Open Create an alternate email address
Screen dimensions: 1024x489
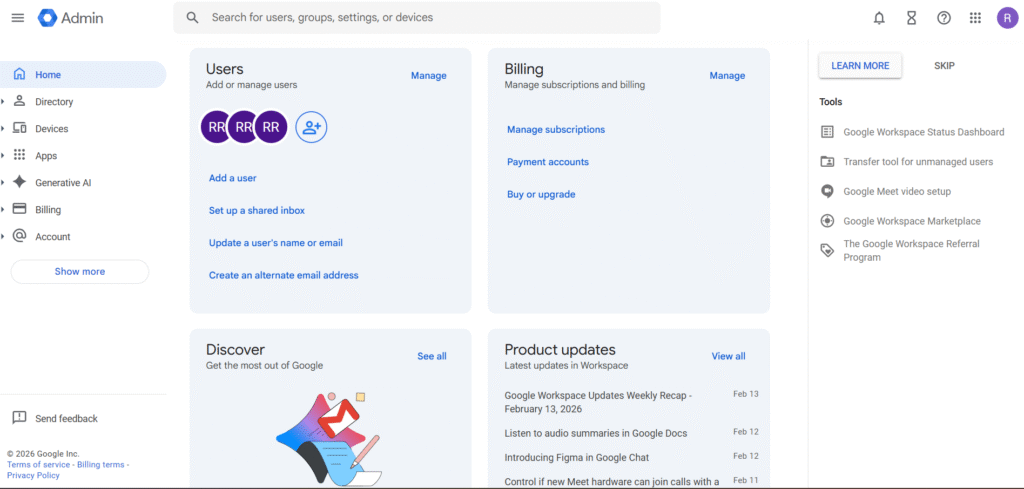point(283,276)
